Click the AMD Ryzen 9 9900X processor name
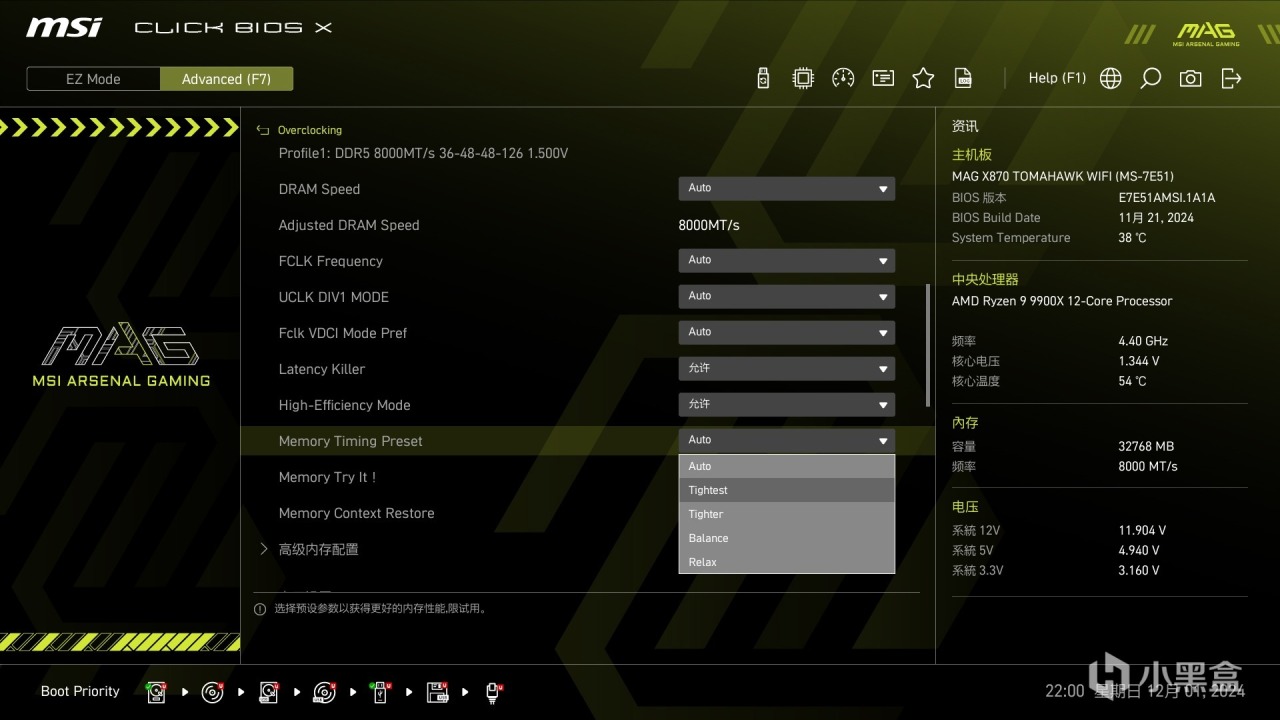Screen dimensions: 1280x720 click(x=1062, y=301)
